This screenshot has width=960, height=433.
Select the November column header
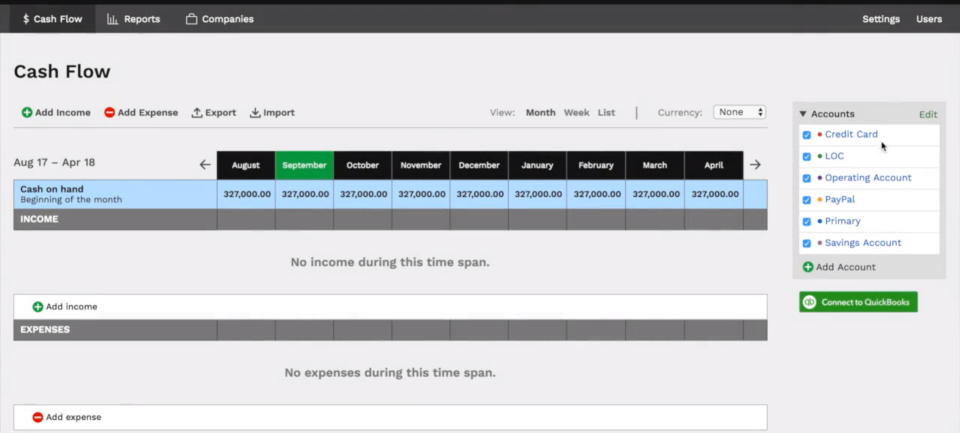pos(421,165)
